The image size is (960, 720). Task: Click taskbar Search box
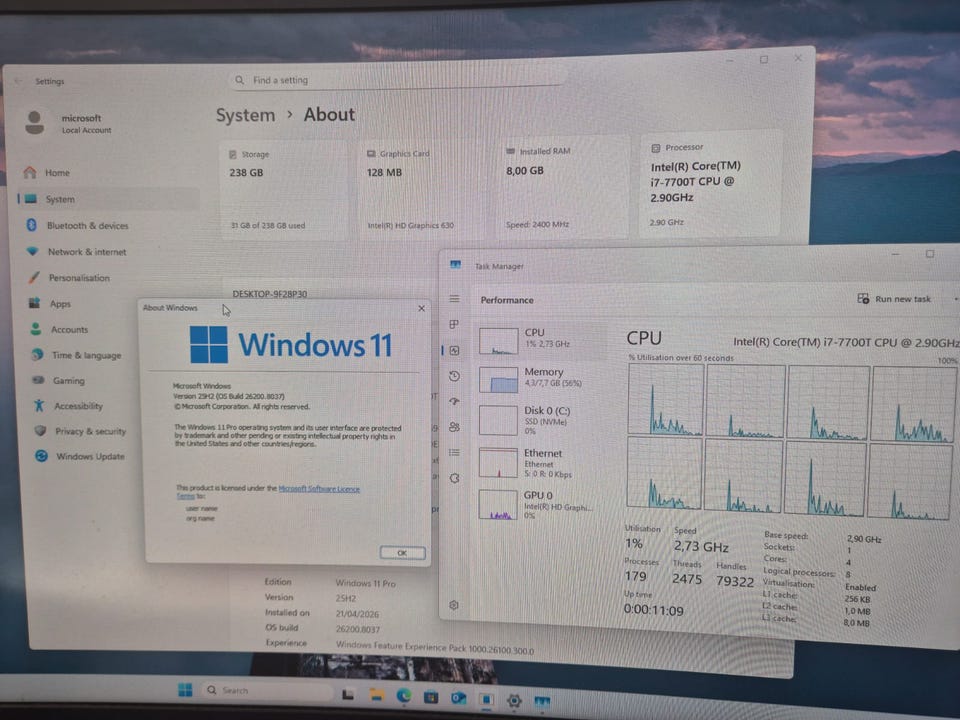click(268, 690)
